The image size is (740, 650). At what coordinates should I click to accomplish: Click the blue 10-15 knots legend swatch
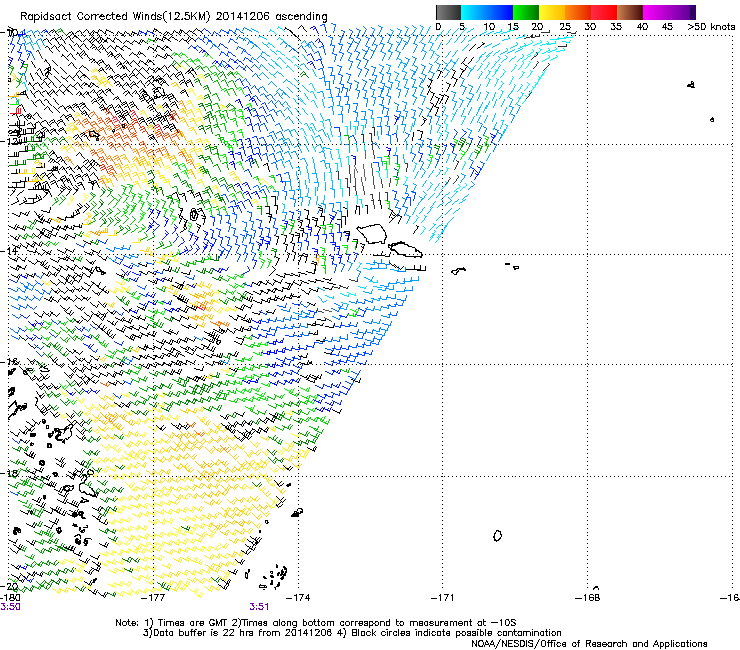click(x=500, y=12)
